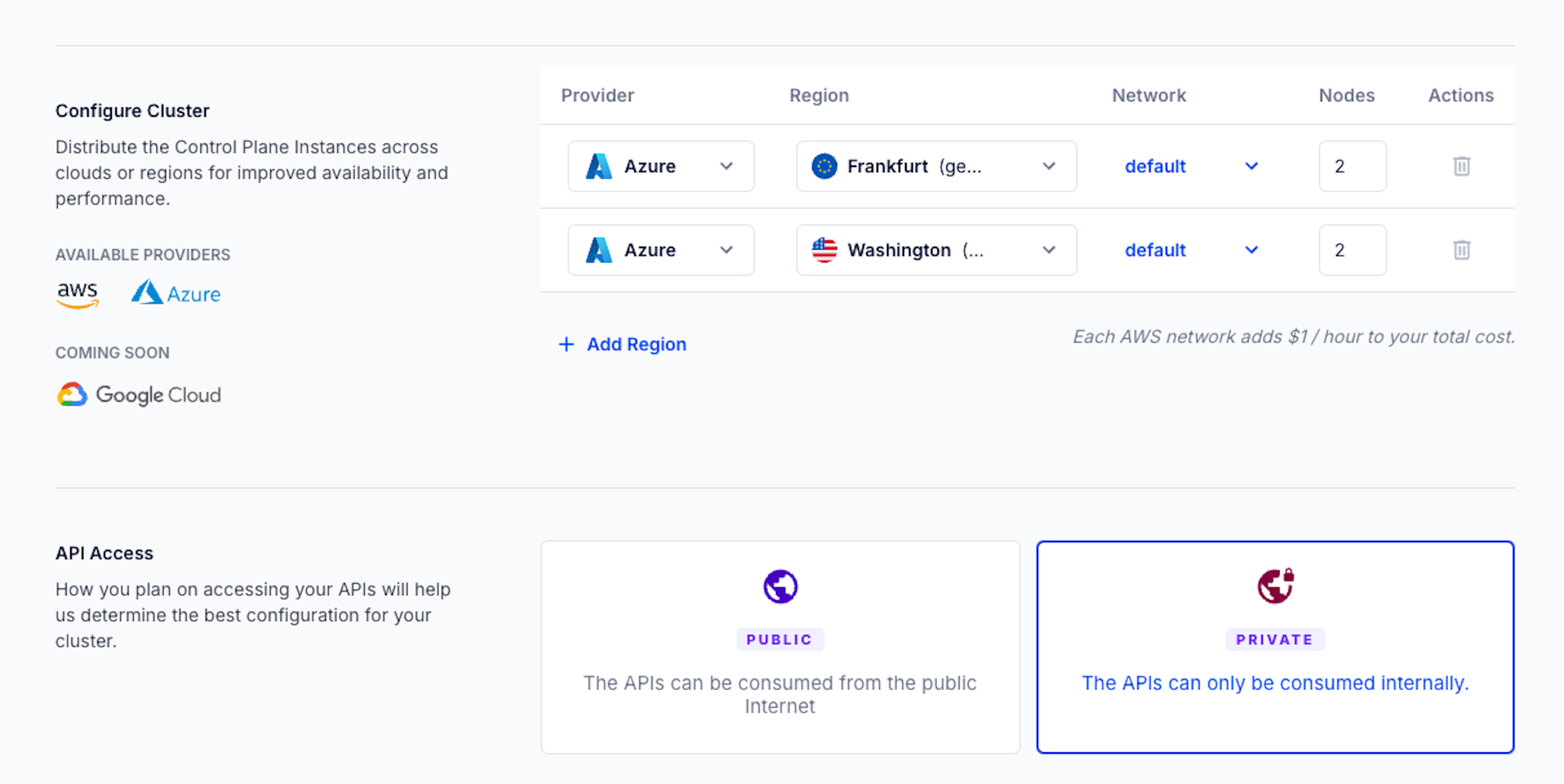This screenshot has width=1564, height=784.
Task: Click the Azure logo under Available Providers
Action: tap(176, 293)
